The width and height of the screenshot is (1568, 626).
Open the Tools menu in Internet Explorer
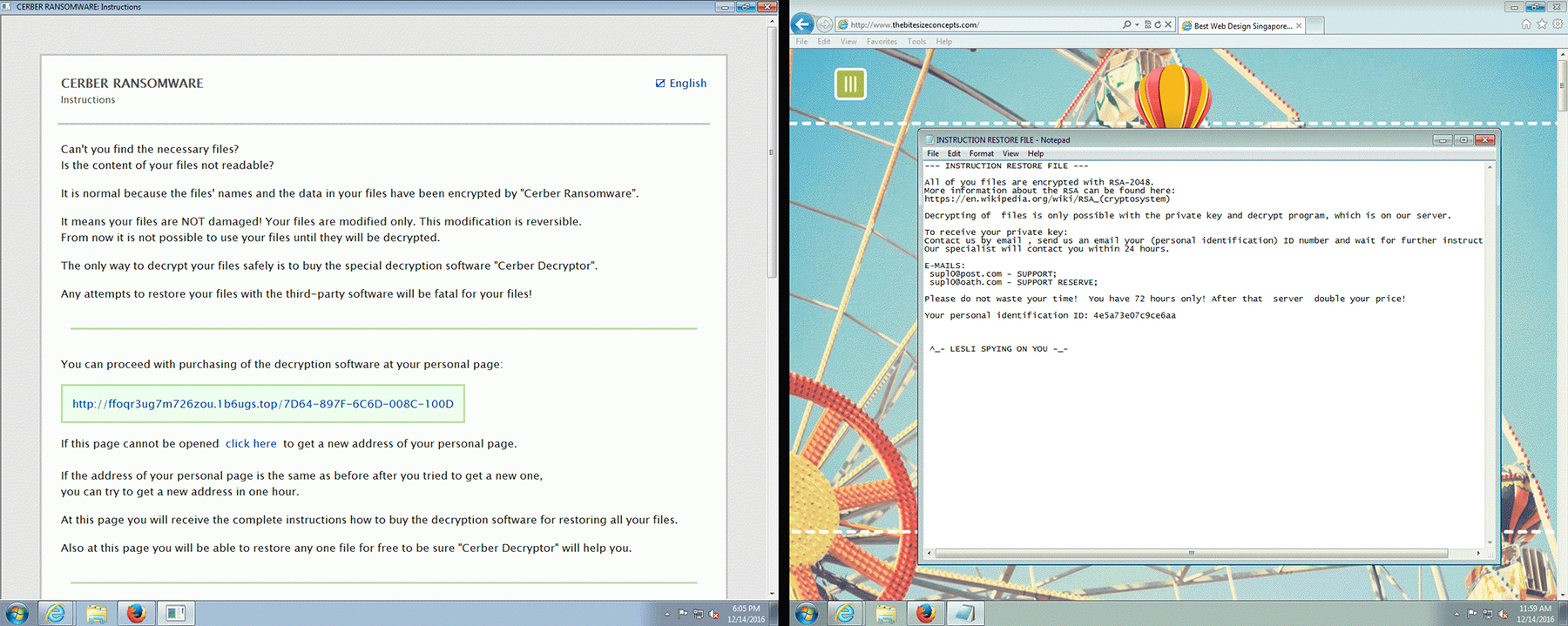pos(916,42)
